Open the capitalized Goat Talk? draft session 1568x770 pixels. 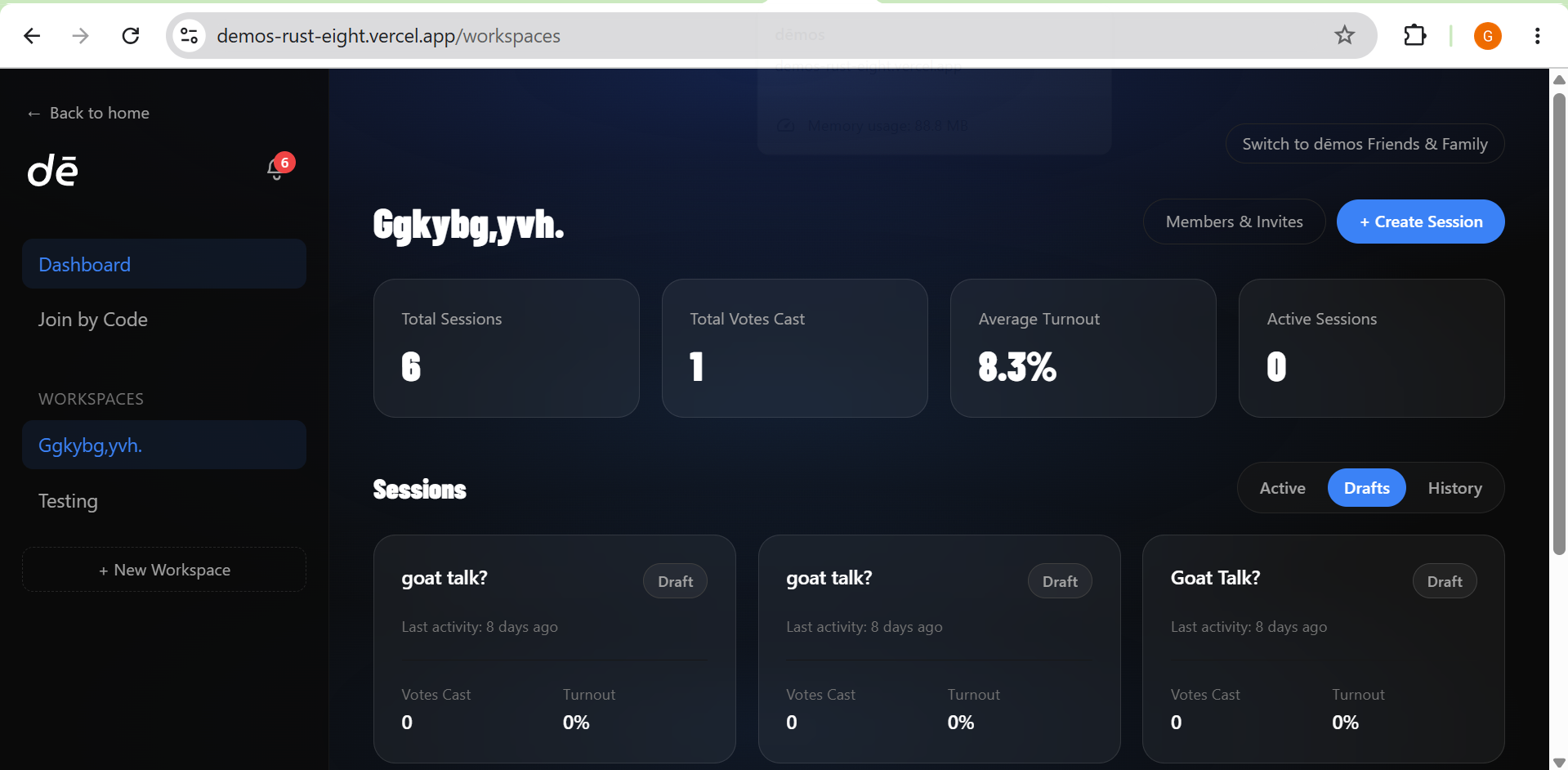coord(1324,649)
